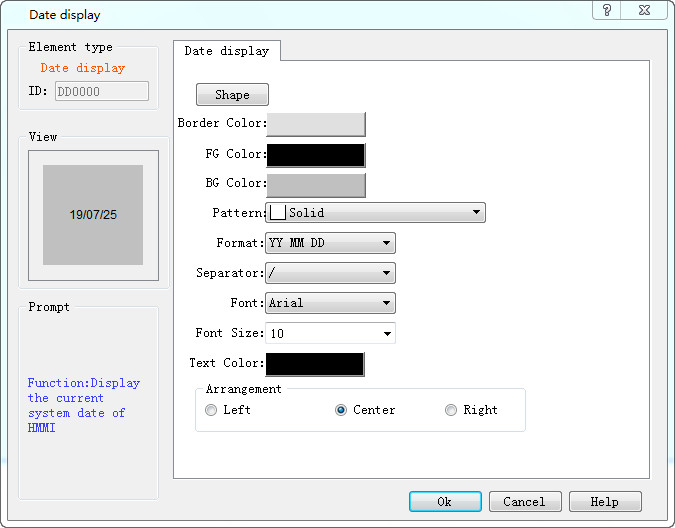Open the Text Color swatch
Viewport: 675px width, 528px height.
point(315,364)
